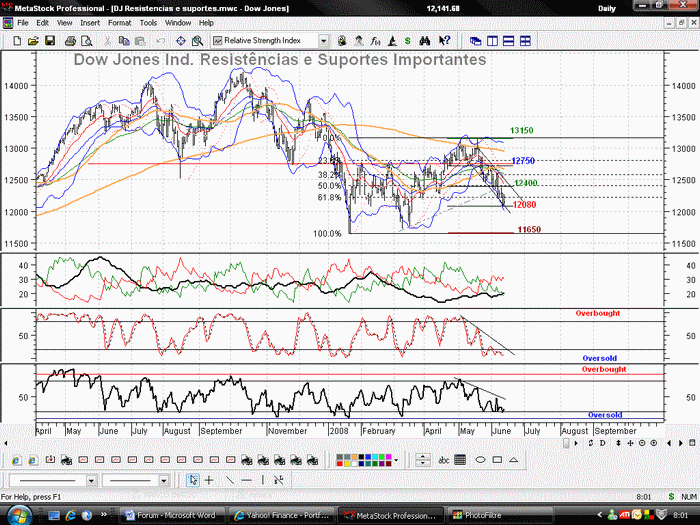Click the binoculars Explorer icon
700x525 pixels.
tap(425, 41)
